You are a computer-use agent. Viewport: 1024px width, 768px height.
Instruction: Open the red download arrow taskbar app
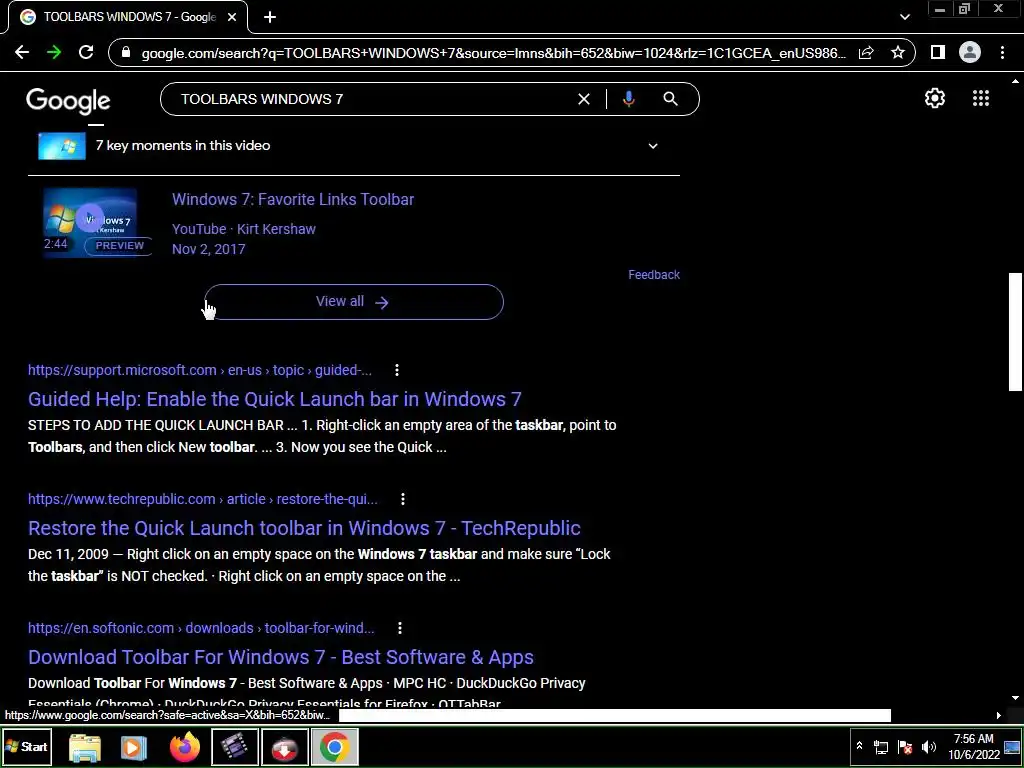pos(284,748)
